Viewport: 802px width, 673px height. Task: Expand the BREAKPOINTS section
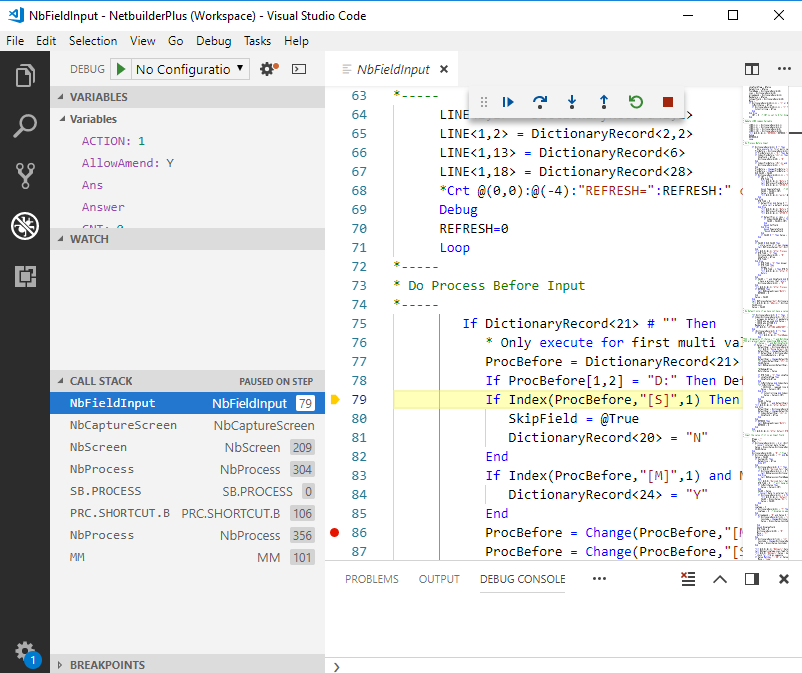pyautogui.click(x=187, y=664)
